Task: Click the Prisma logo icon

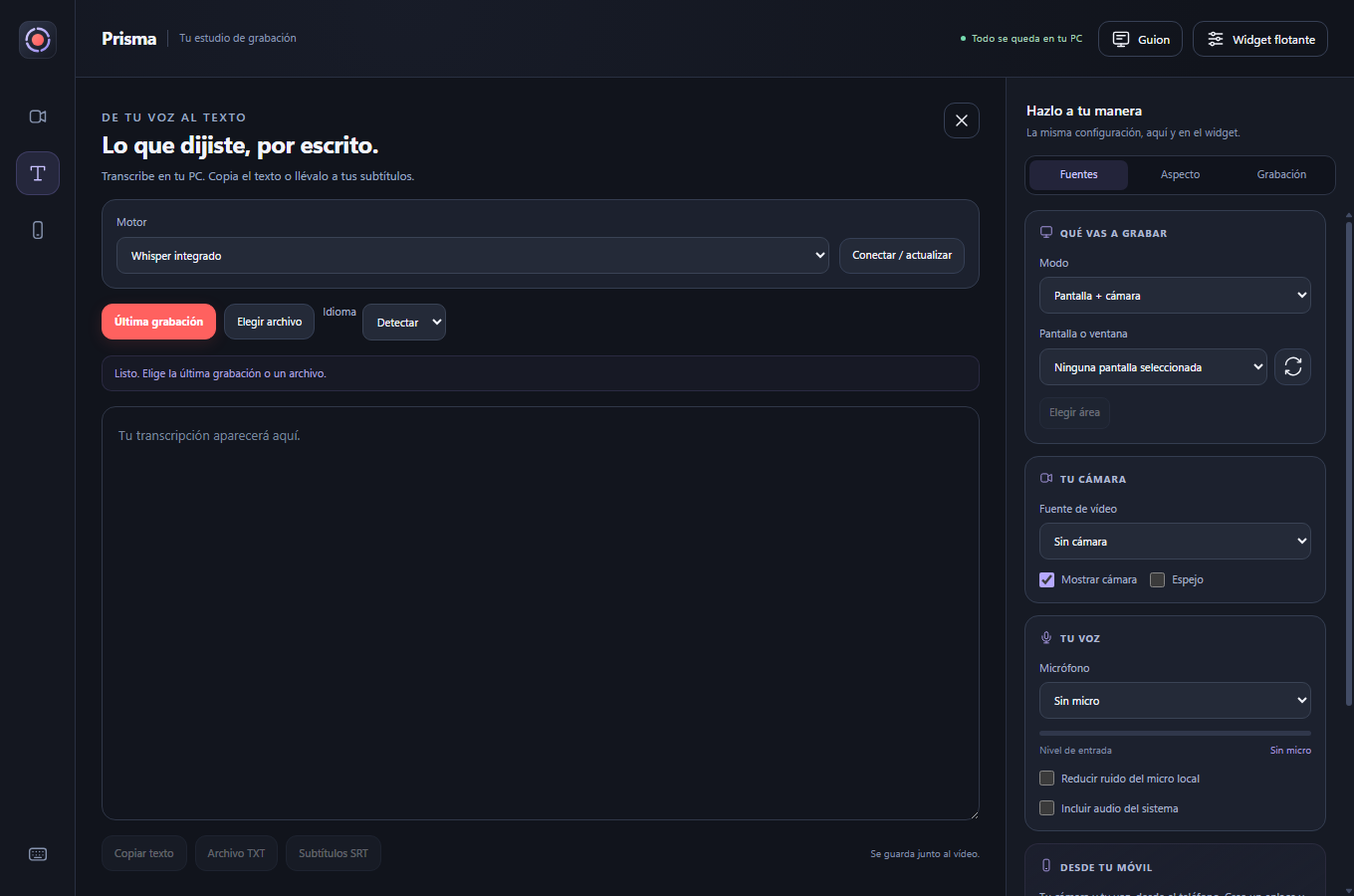Action: point(38,40)
